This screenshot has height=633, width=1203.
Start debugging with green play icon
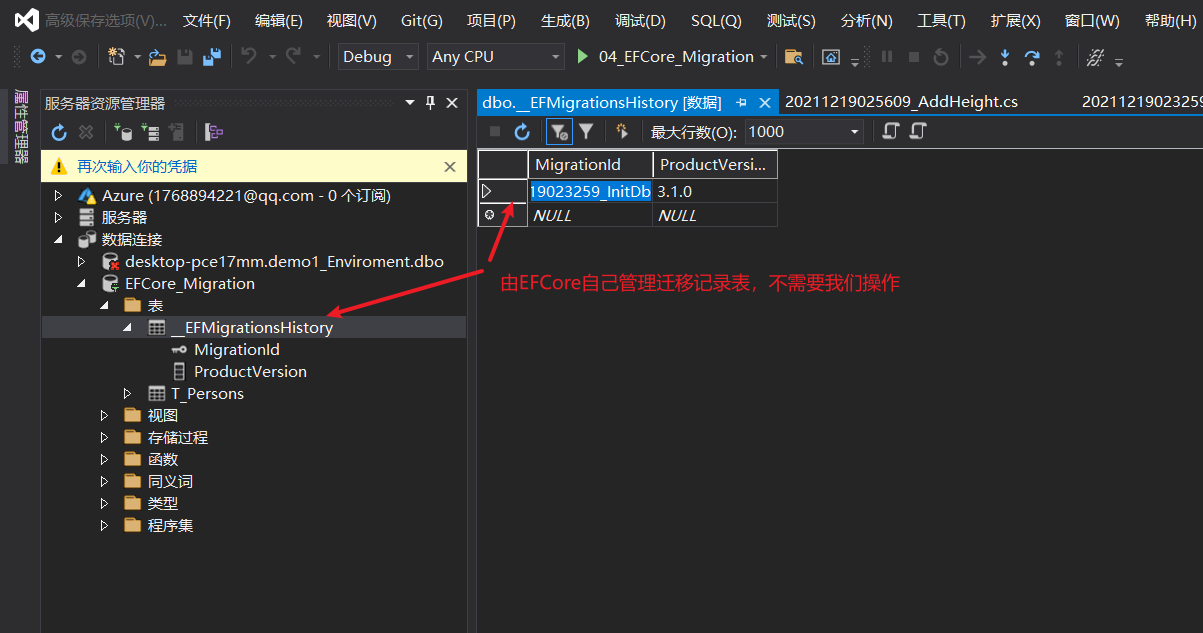tap(583, 57)
